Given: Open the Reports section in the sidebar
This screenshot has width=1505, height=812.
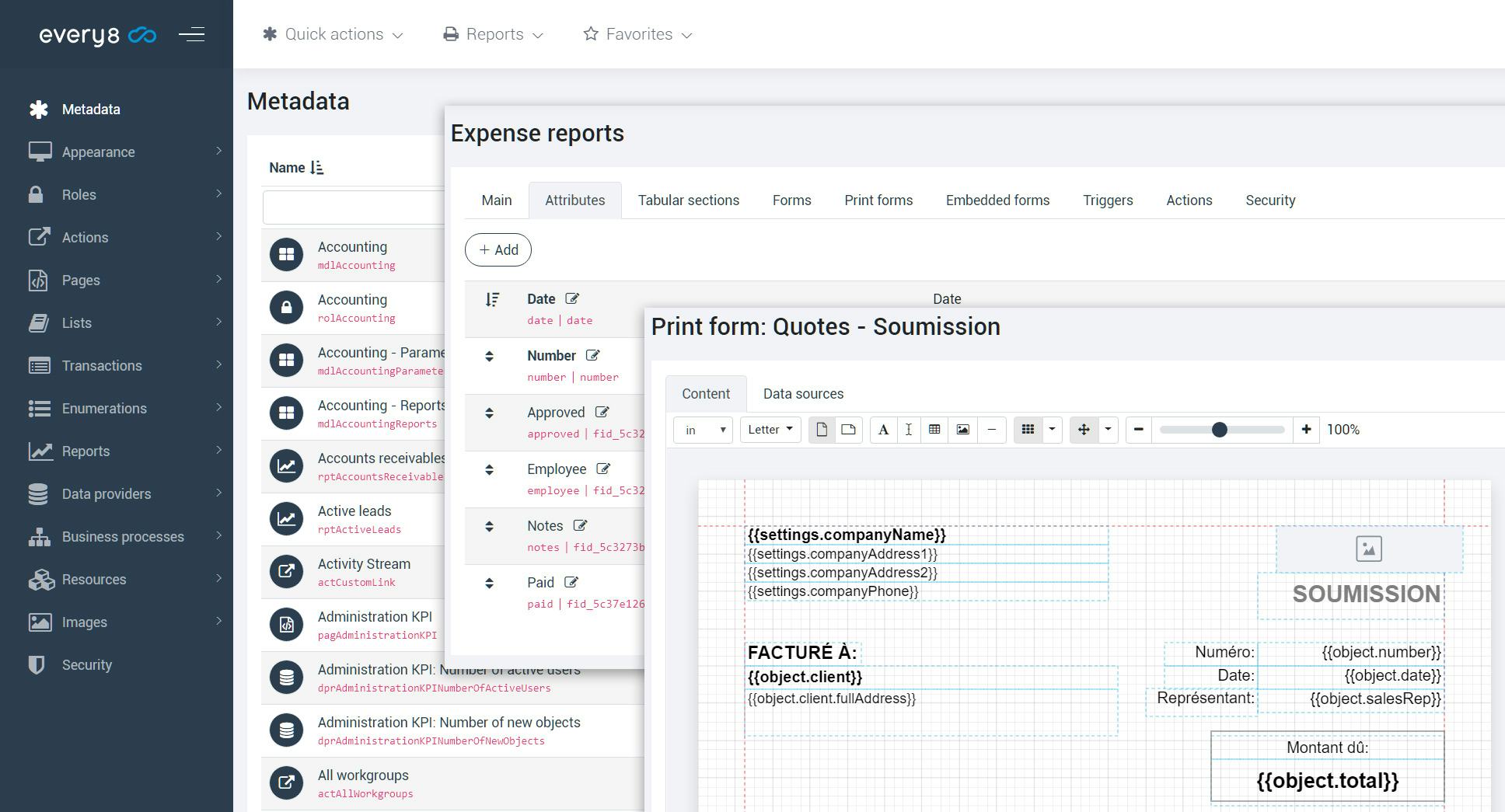Looking at the screenshot, I should pyautogui.click(x=86, y=451).
